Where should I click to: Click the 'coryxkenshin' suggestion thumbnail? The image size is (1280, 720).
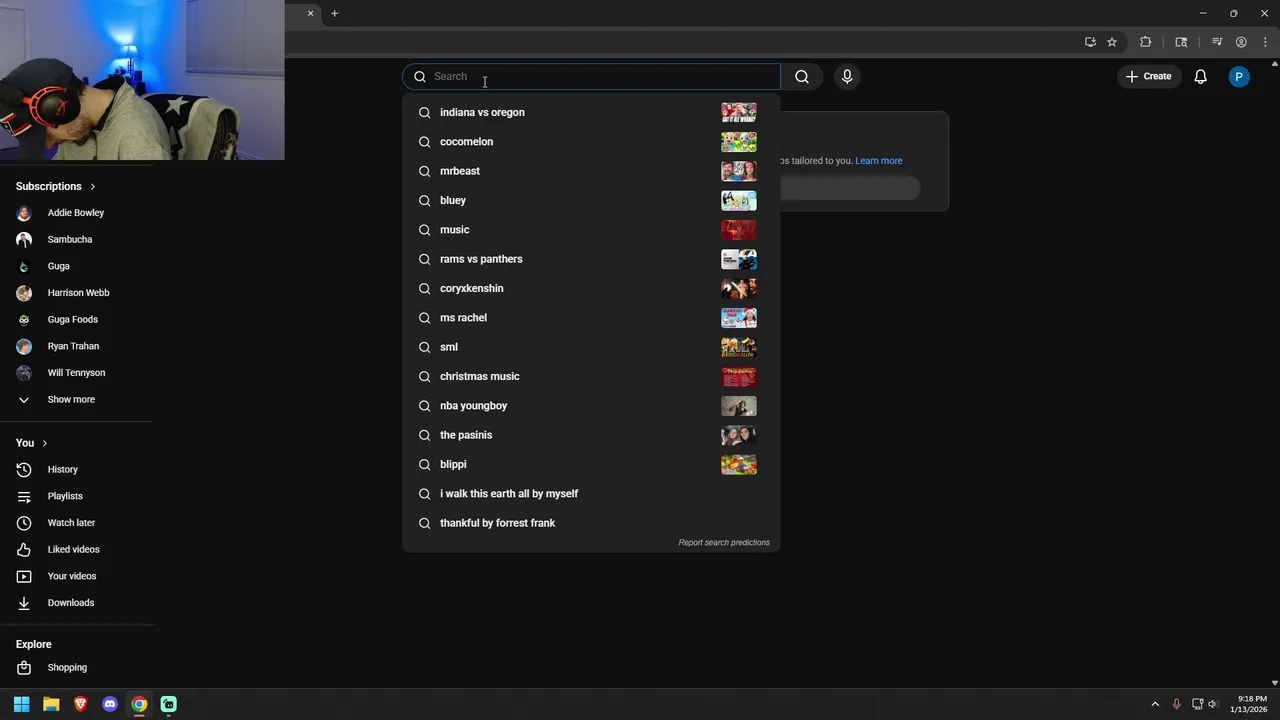739,288
